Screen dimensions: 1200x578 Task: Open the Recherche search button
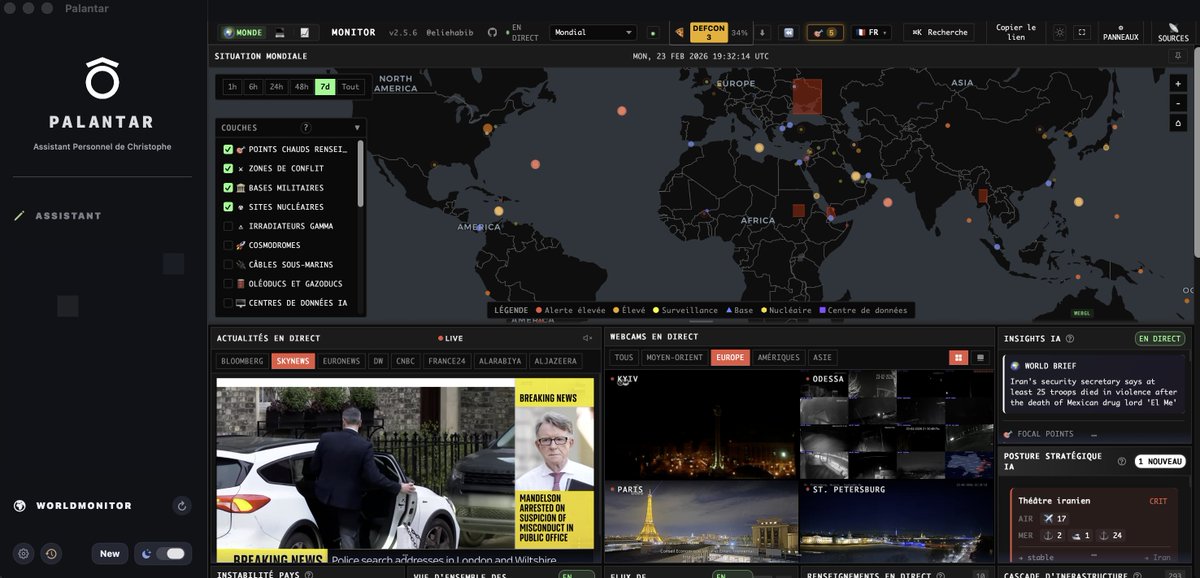pyautogui.click(x=940, y=32)
